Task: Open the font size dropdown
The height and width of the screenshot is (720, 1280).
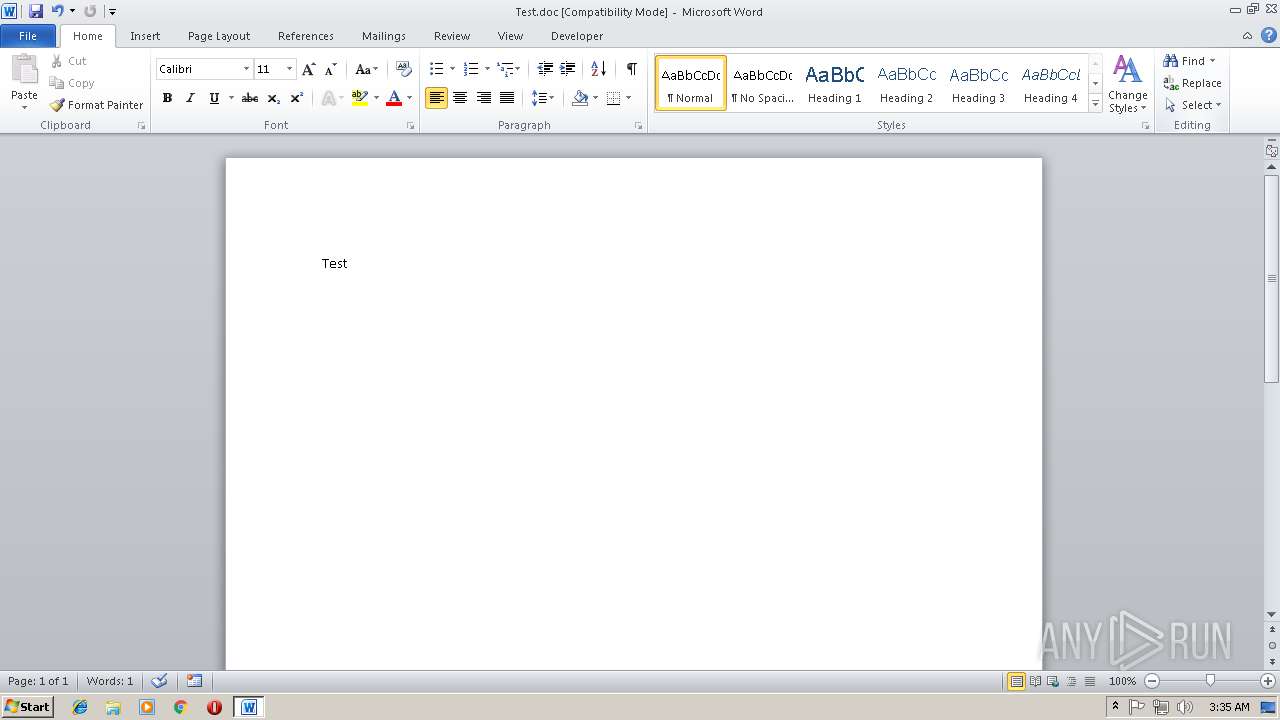Action: 290,69
